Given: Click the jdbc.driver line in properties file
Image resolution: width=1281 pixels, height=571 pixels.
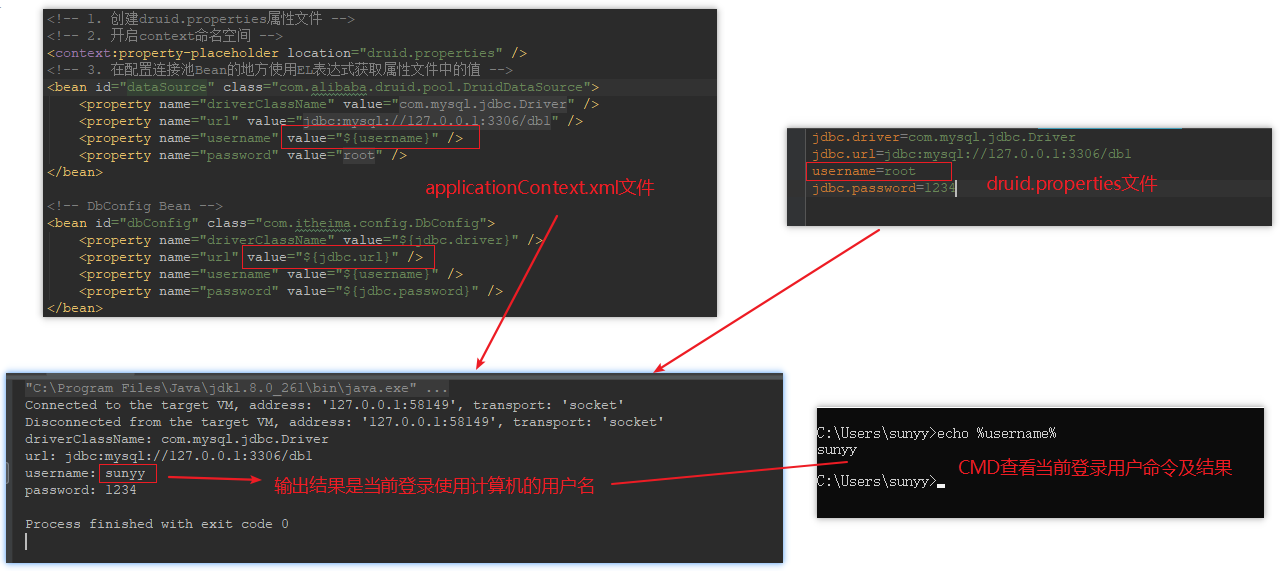Looking at the screenshot, I should pyautogui.click(x=943, y=137).
